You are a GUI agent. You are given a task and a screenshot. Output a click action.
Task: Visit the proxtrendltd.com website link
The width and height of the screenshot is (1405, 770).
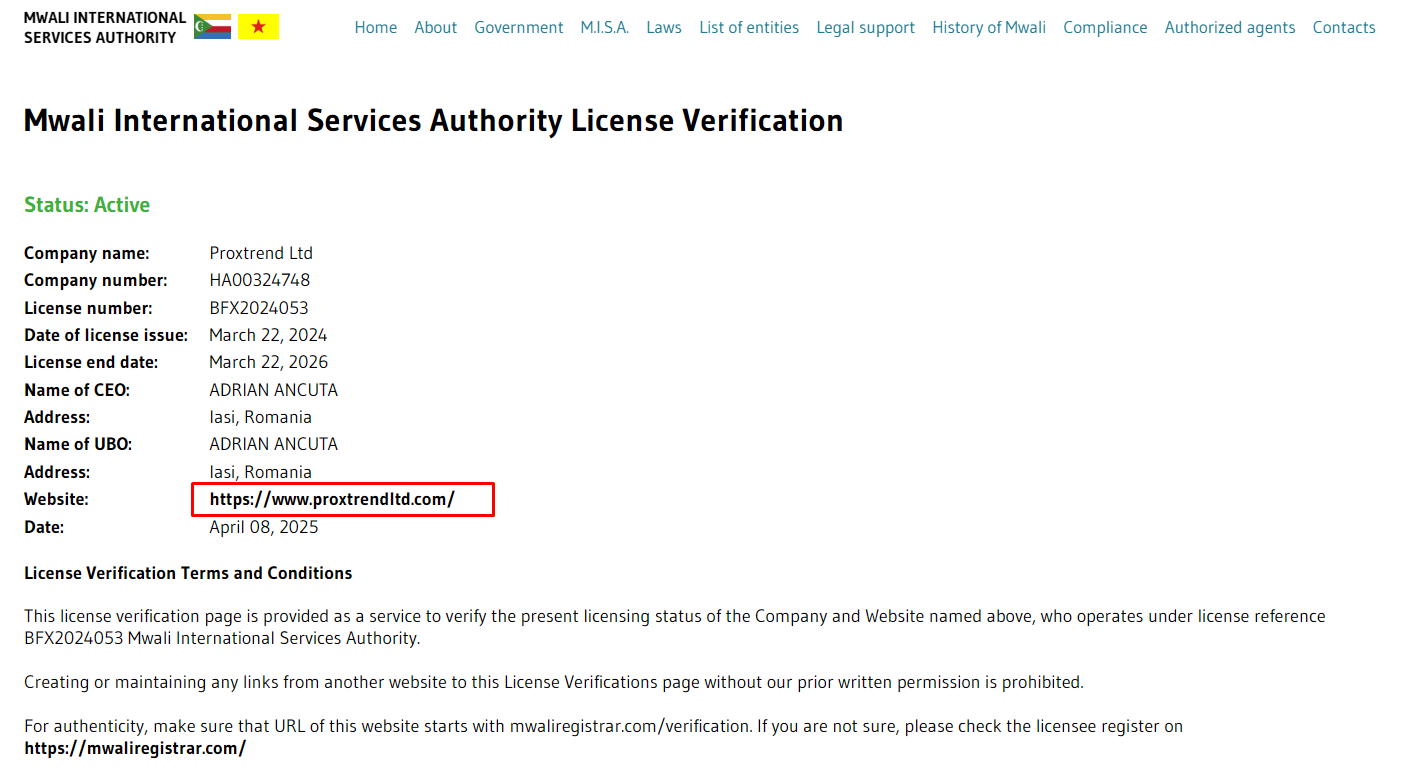click(332, 499)
